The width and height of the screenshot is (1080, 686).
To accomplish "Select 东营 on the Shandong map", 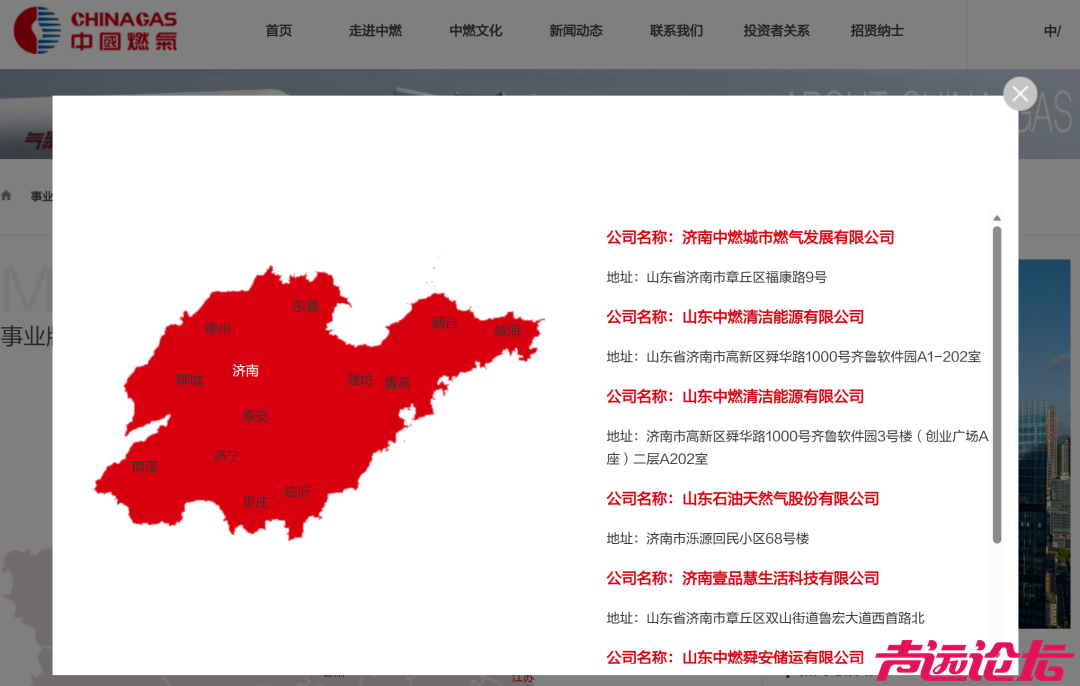I will click(x=305, y=306).
